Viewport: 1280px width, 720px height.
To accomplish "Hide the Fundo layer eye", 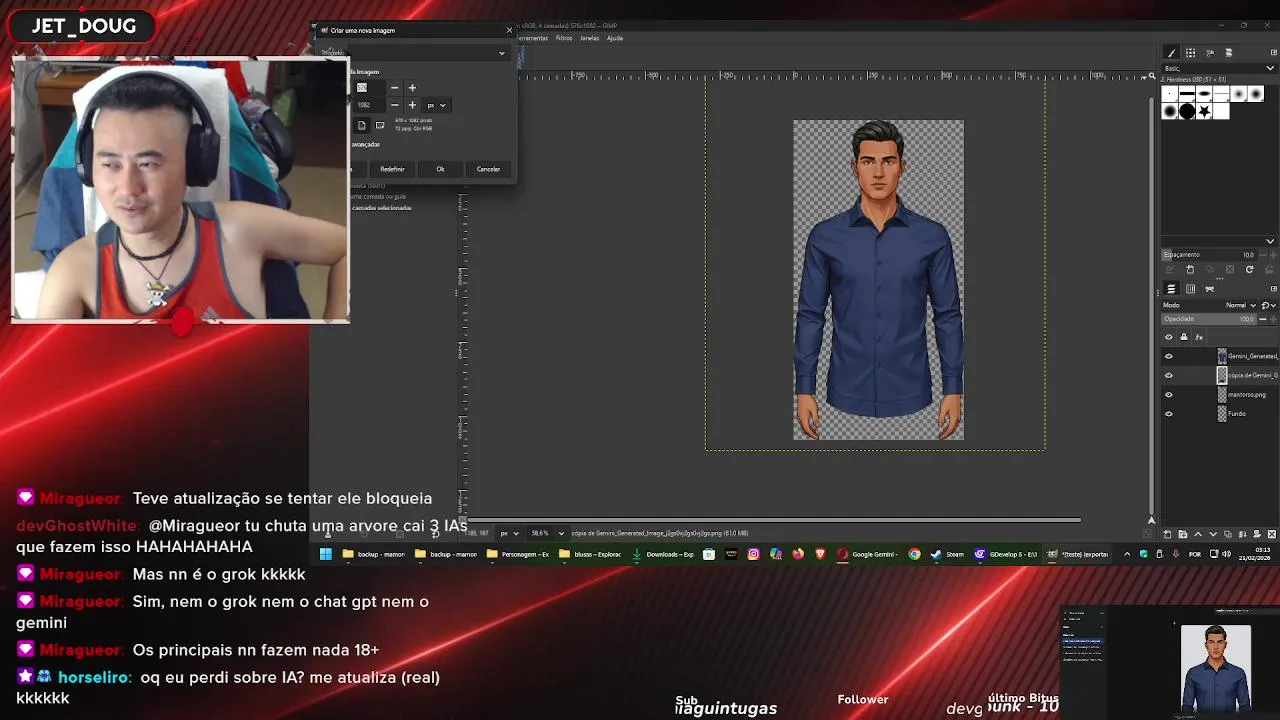I will (x=1168, y=414).
